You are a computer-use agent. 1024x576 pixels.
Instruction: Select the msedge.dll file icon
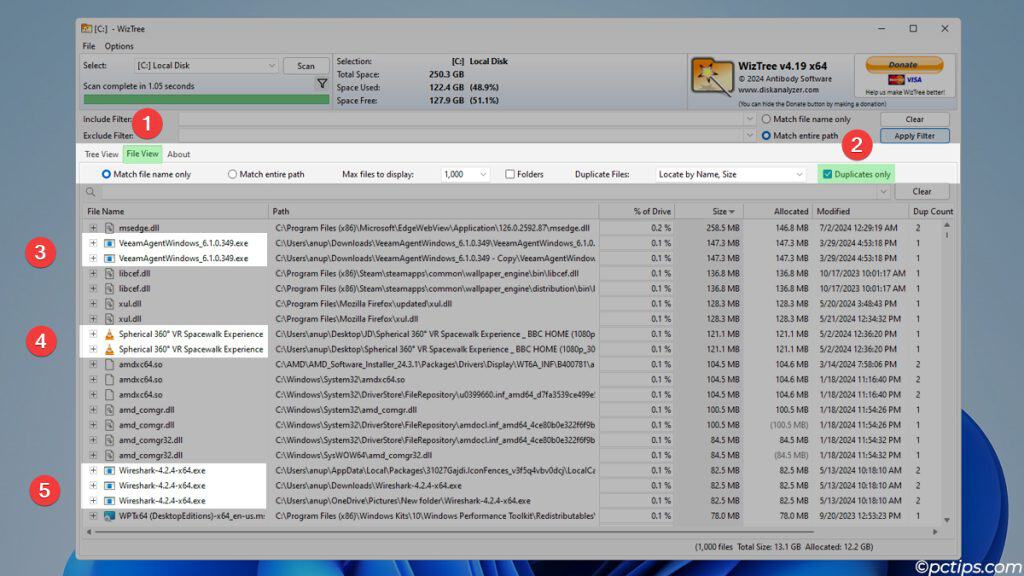[x=110, y=228]
